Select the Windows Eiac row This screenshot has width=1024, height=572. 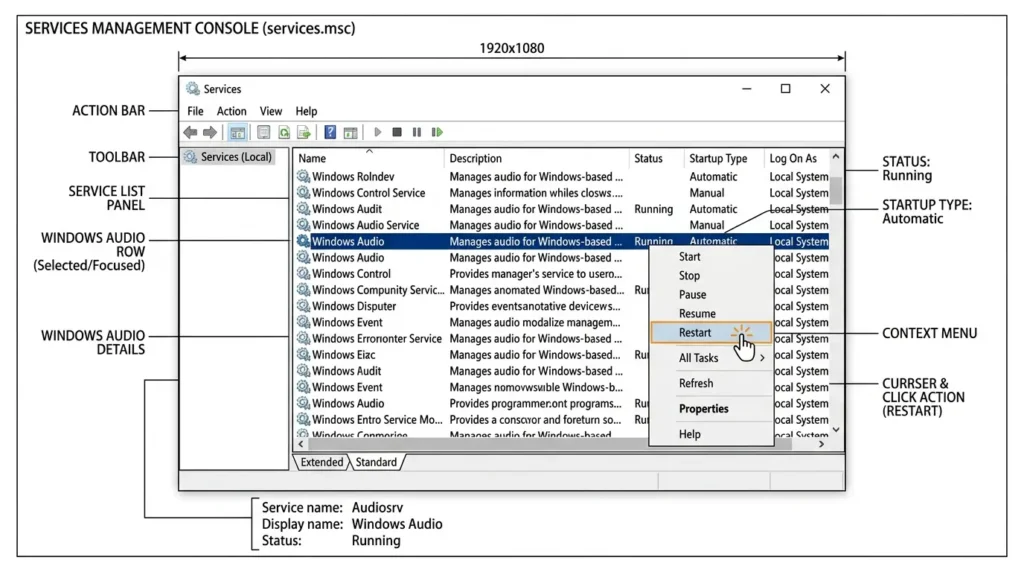coord(562,355)
